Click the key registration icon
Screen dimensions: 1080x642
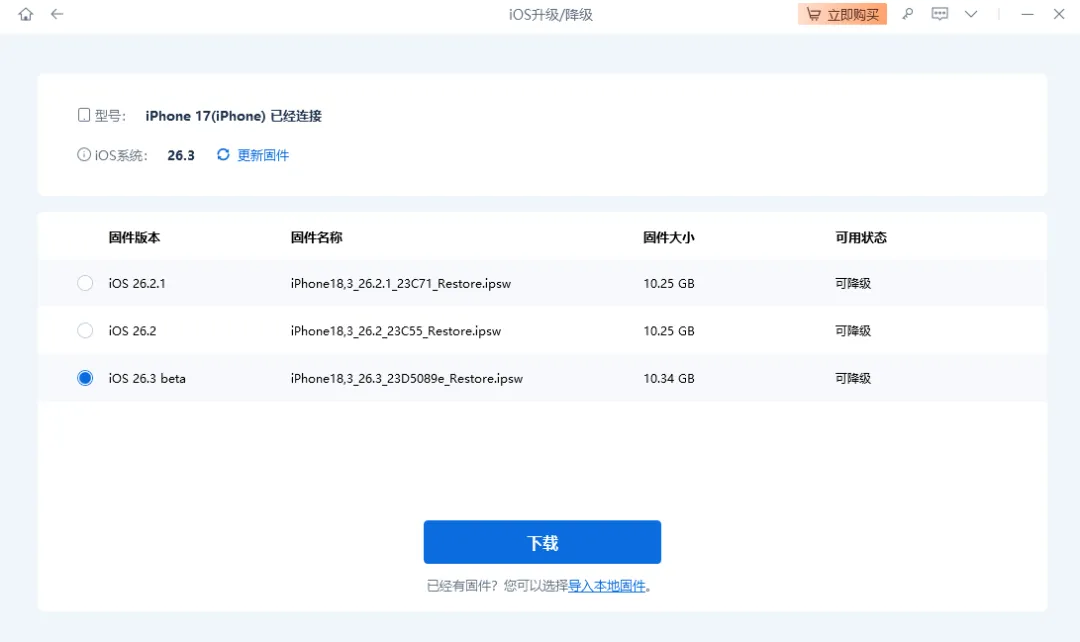[908, 14]
